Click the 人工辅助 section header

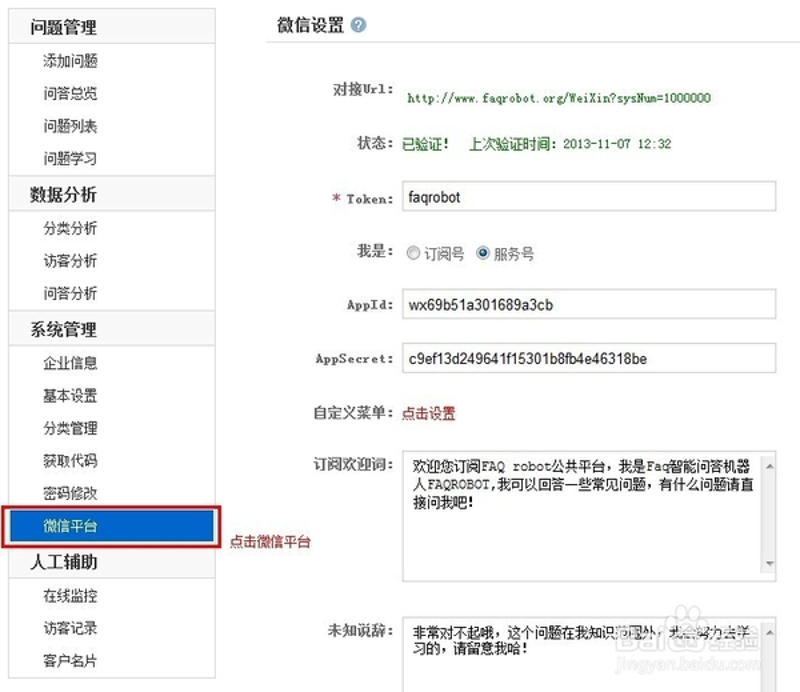click(112, 562)
